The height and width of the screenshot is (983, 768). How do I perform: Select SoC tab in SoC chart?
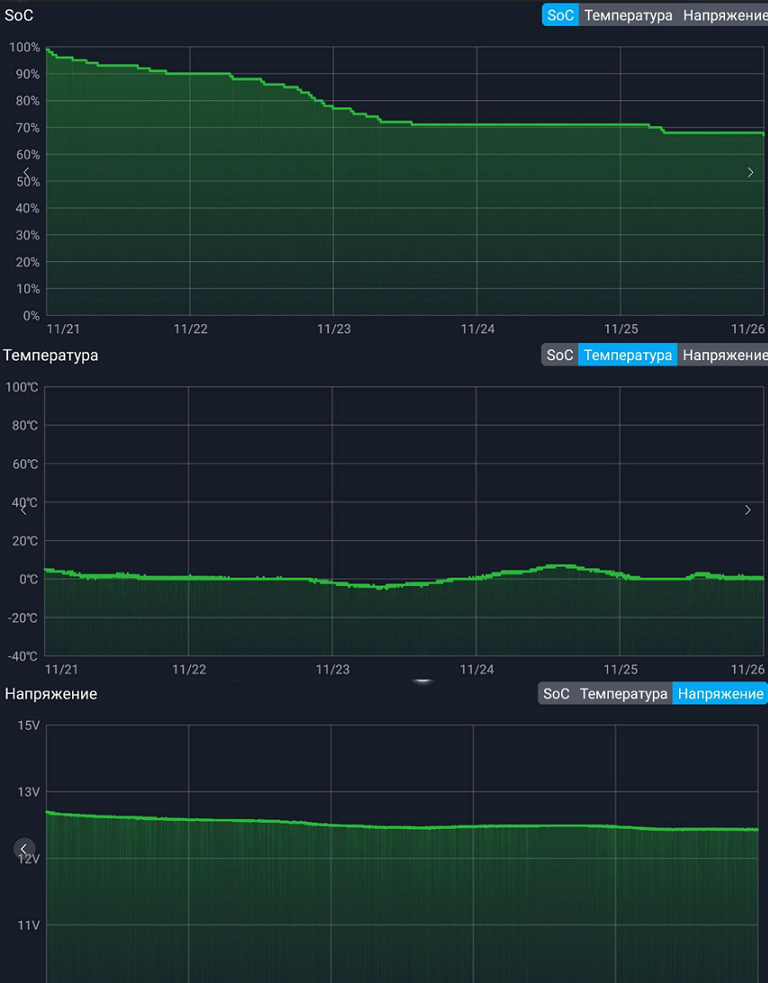560,16
